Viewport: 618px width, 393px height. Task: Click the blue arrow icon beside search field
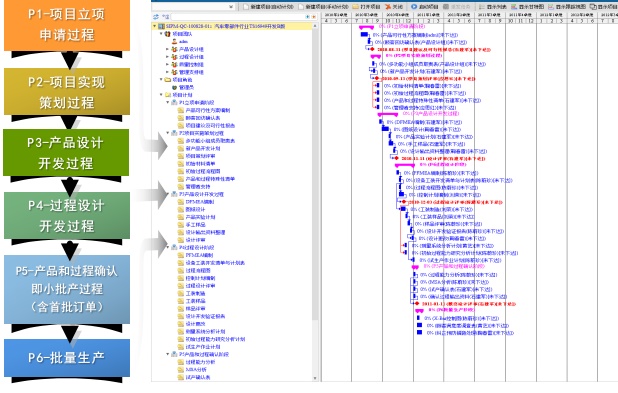click(x=307, y=17)
